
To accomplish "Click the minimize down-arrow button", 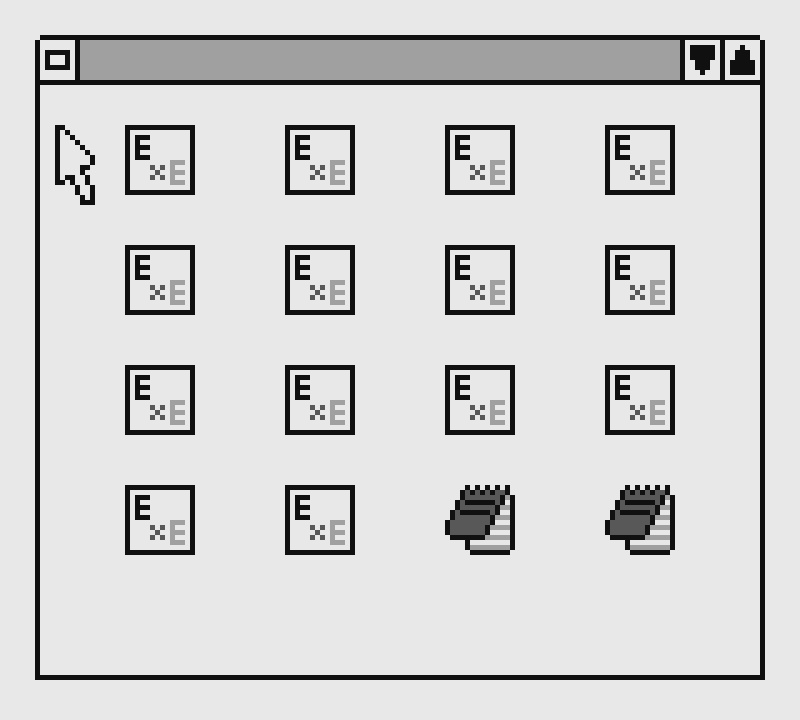I will 702,60.
